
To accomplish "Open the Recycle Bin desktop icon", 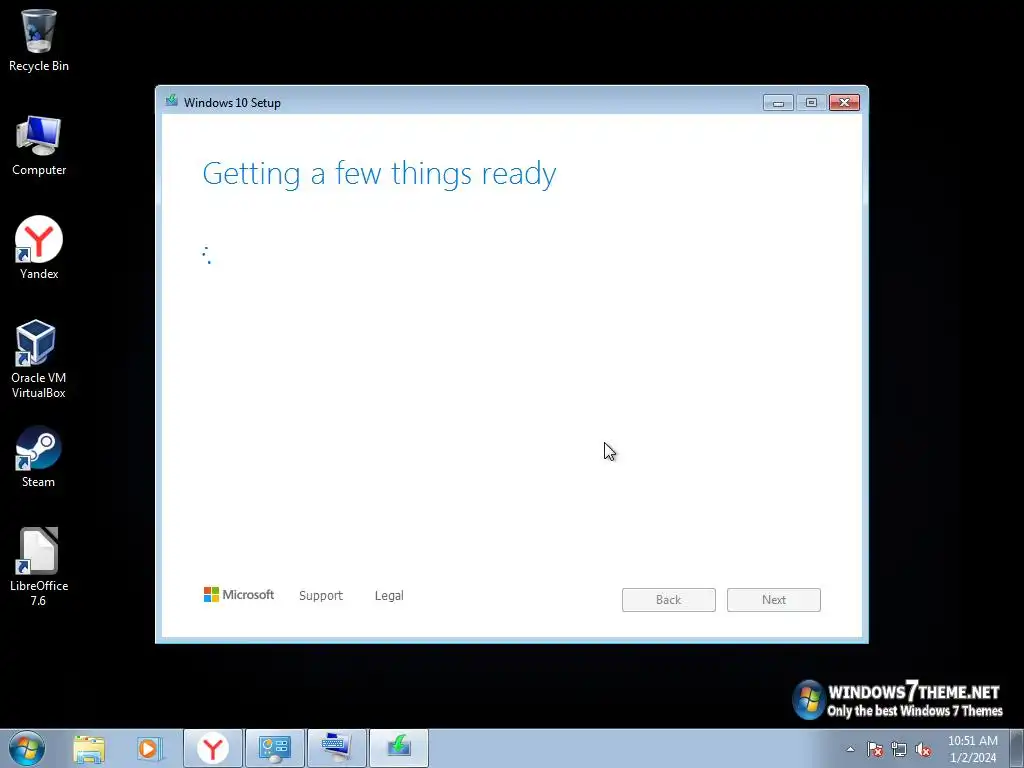I will click(39, 40).
